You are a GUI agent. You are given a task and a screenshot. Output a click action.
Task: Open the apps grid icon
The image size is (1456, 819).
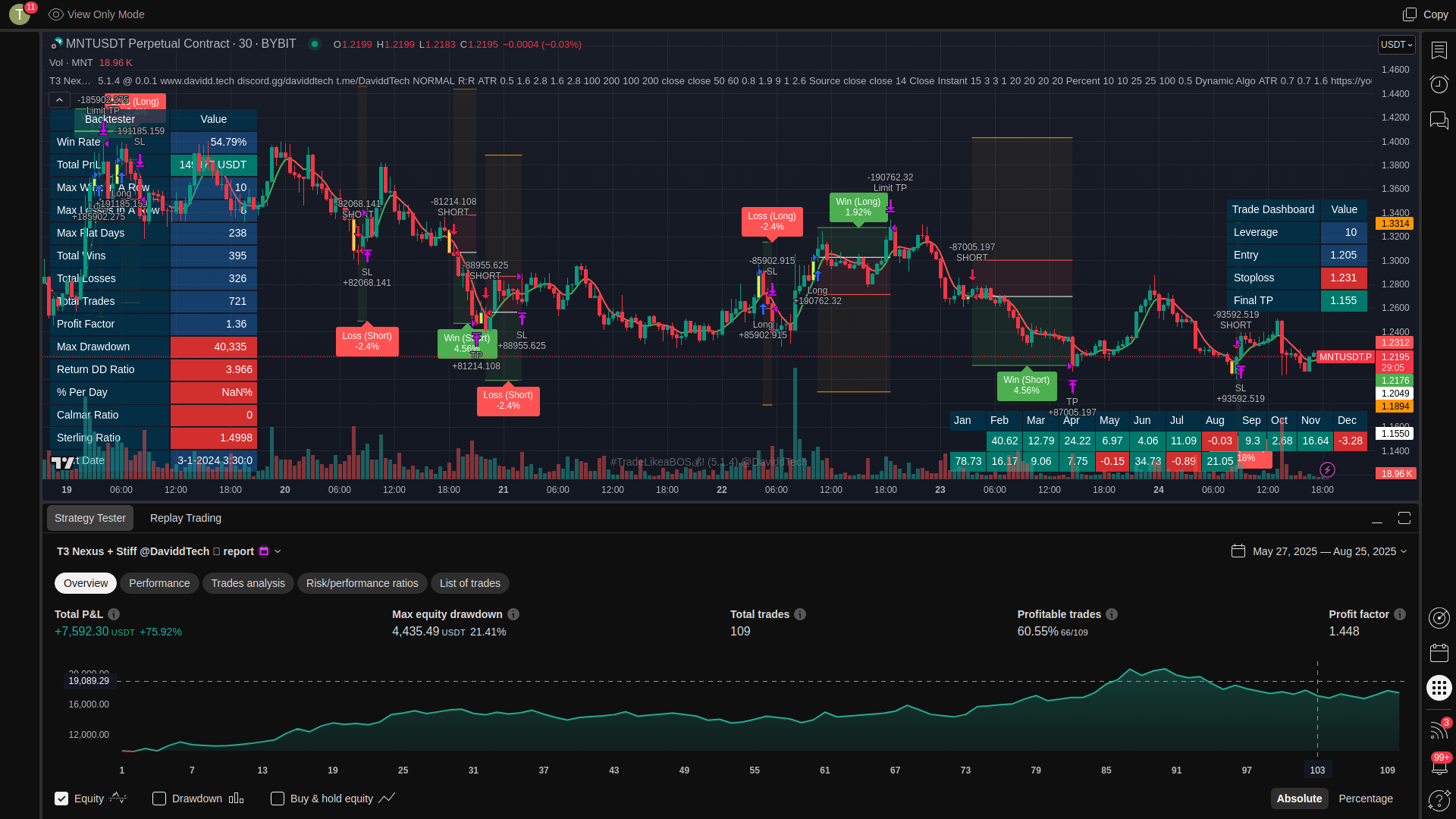pyautogui.click(x=1439, y=688)
